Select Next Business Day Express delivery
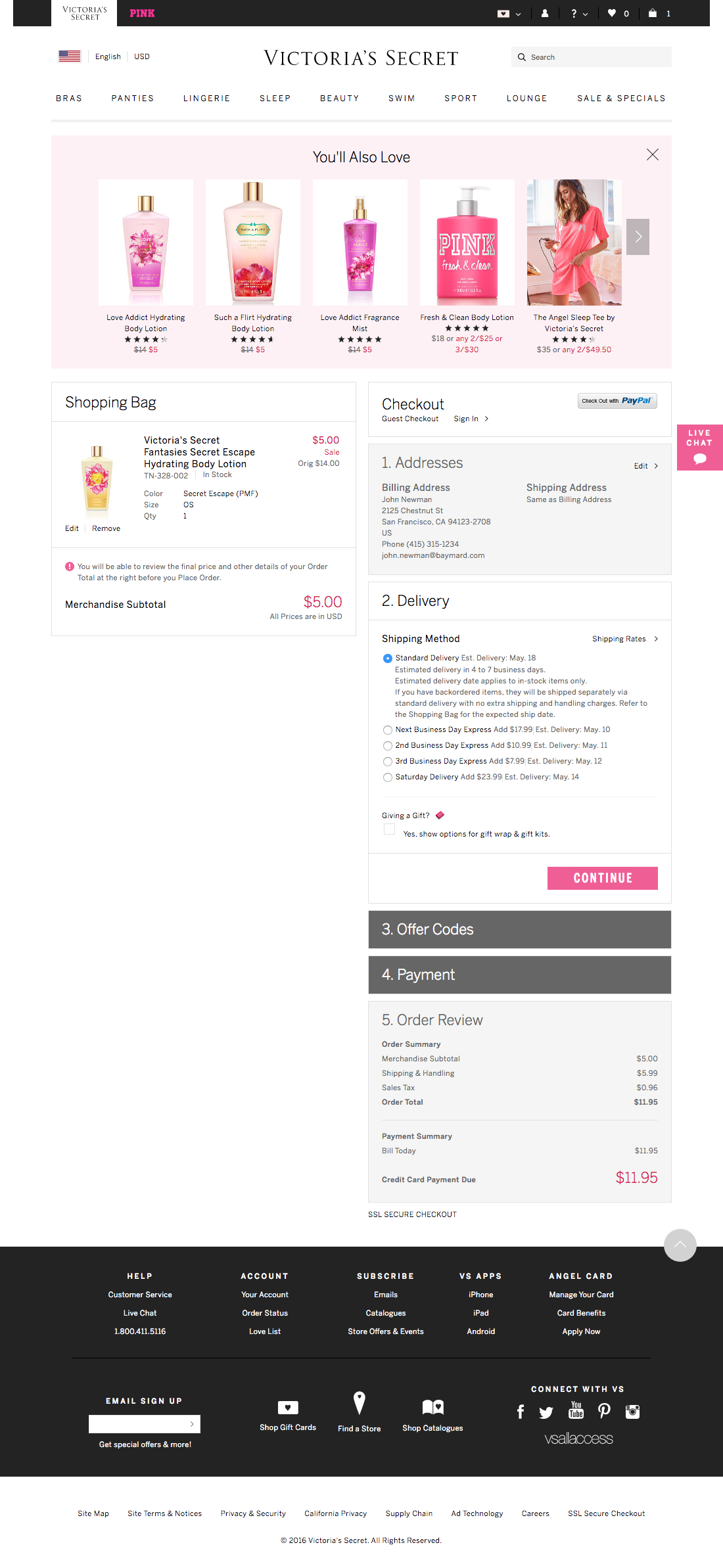Image resolution: width=723 pixels, height=1568 pixels. point(388,730)
